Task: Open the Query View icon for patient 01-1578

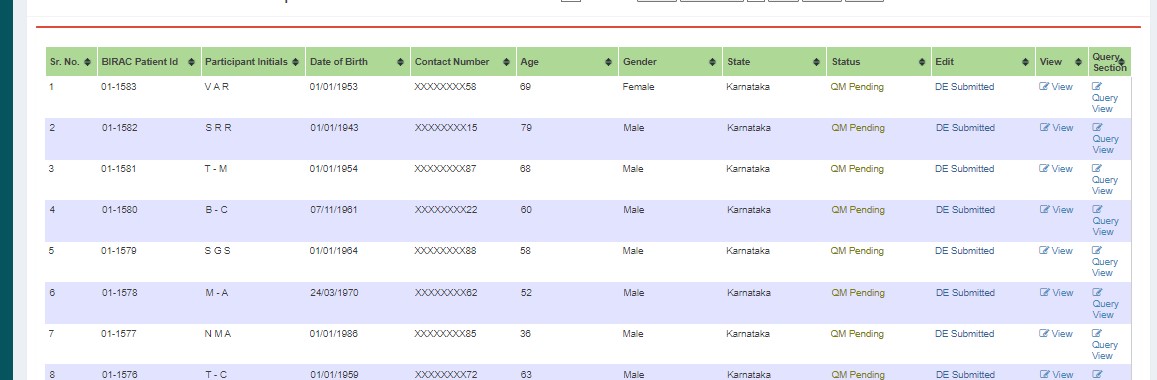Action: click(x=1097, y=293)
